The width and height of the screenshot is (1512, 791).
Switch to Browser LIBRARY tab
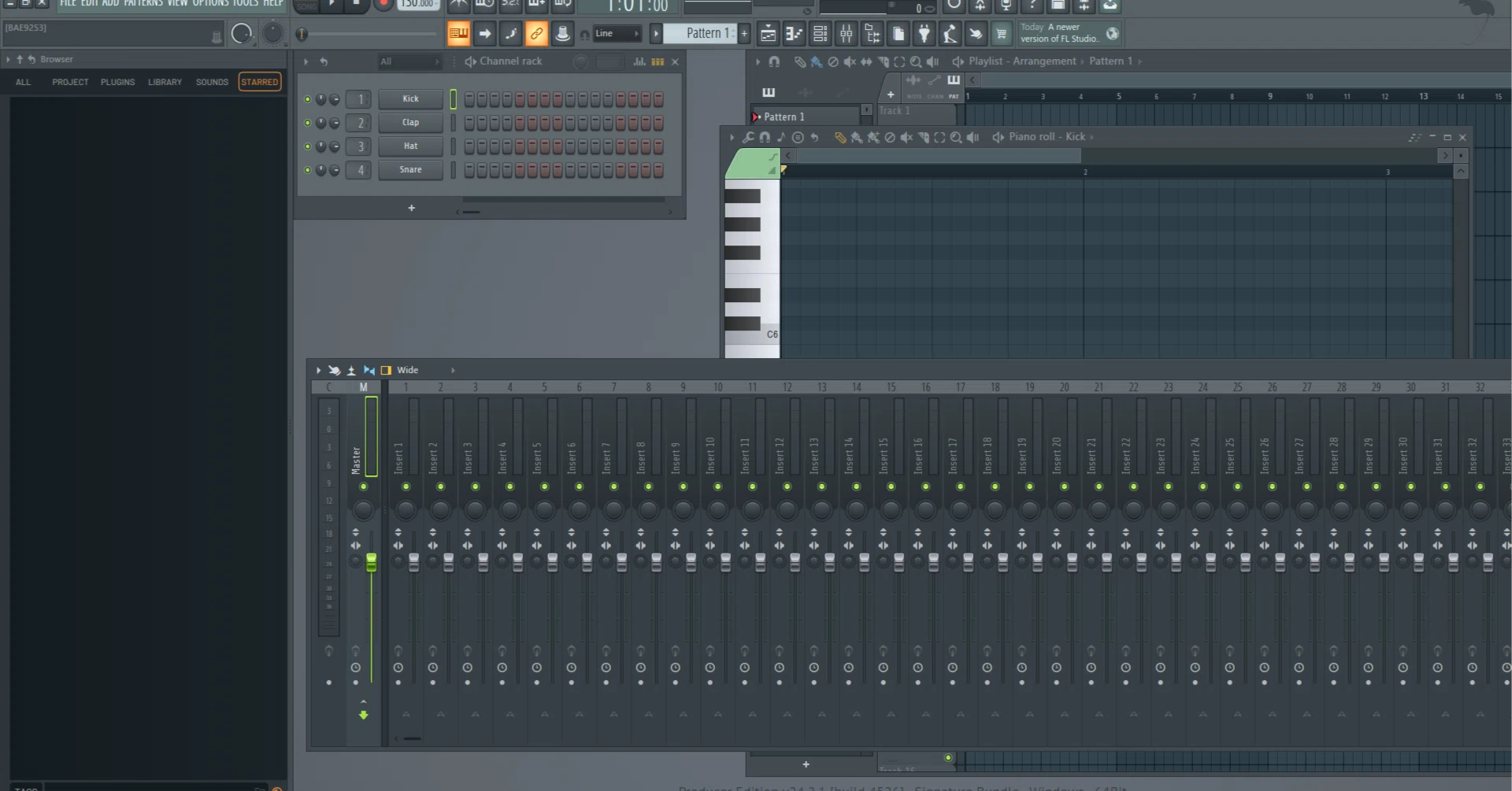[x=165, y=82]
